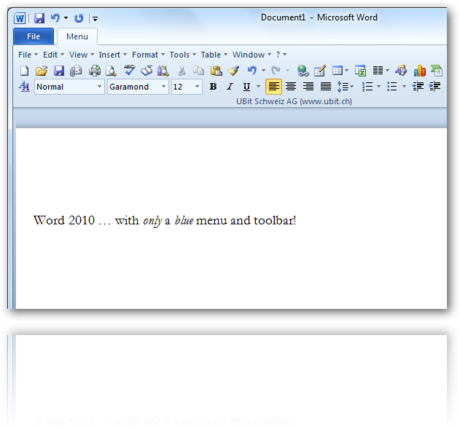Insert an Excel spreadsheet
The width and height of the screenshot is (460, 429).
(x=360, y=71)
